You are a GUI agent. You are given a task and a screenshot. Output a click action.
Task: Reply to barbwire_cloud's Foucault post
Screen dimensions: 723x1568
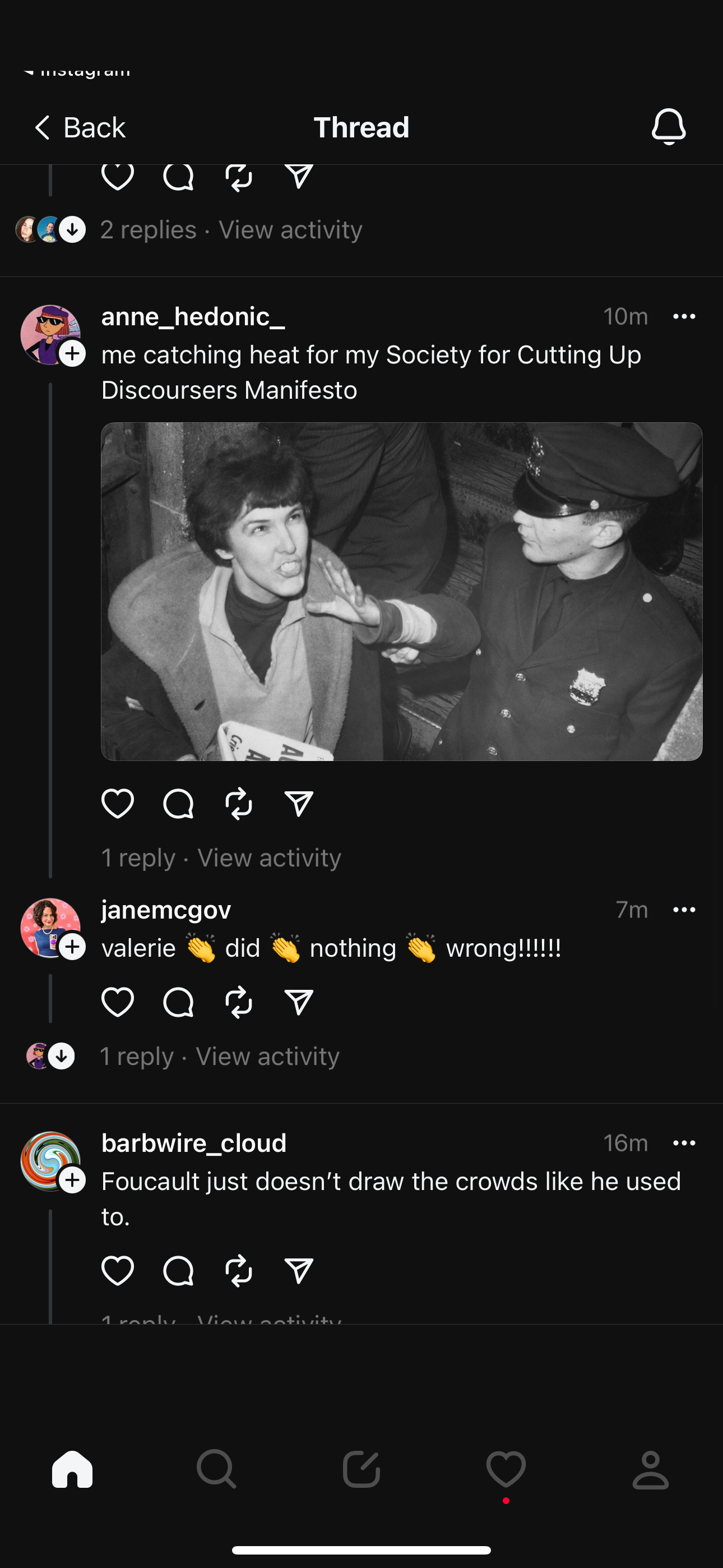[x=178, y=1270]
